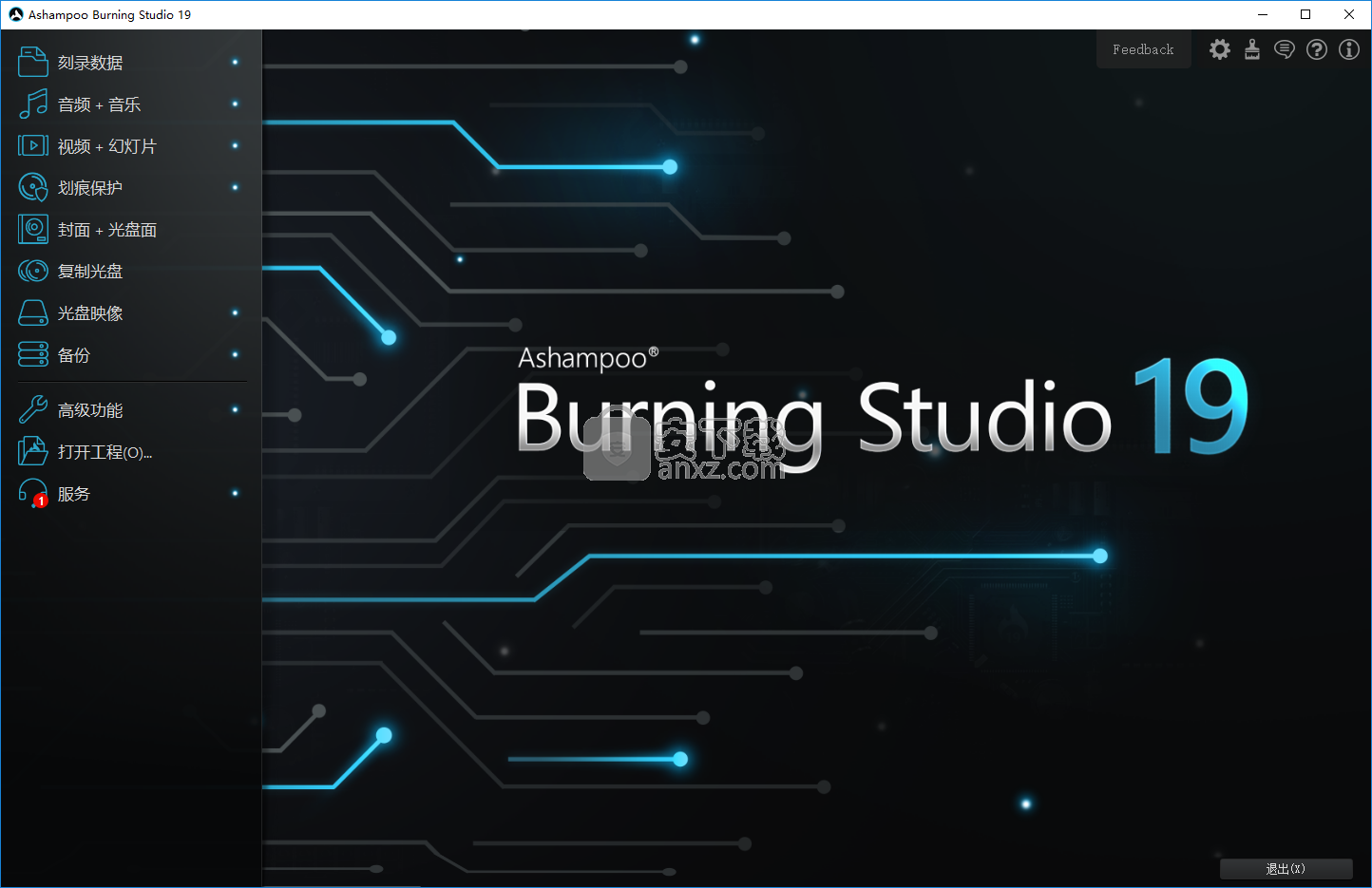Open the 服务 menu entry
This screenshot has width=1372, height=888.
pyautogui.click(x=74, y=494)
